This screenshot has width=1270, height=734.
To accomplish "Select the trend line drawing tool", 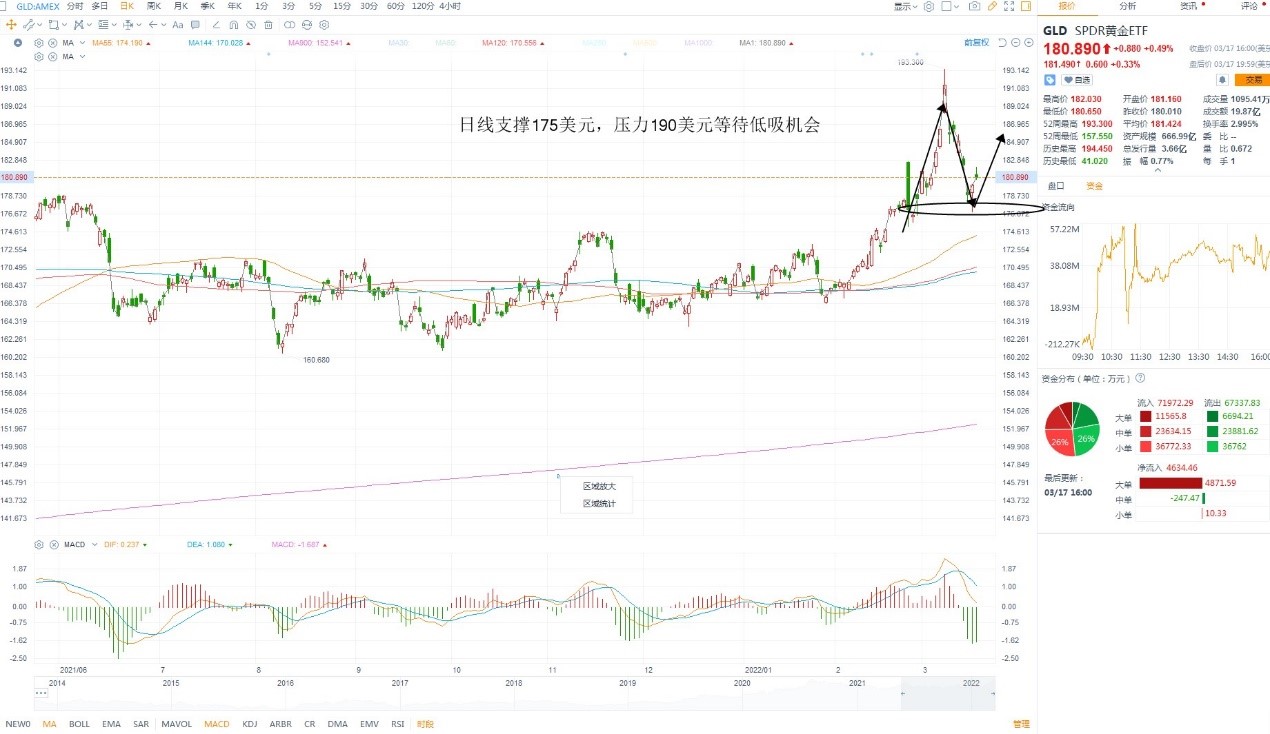I will (x=28, y=25).
